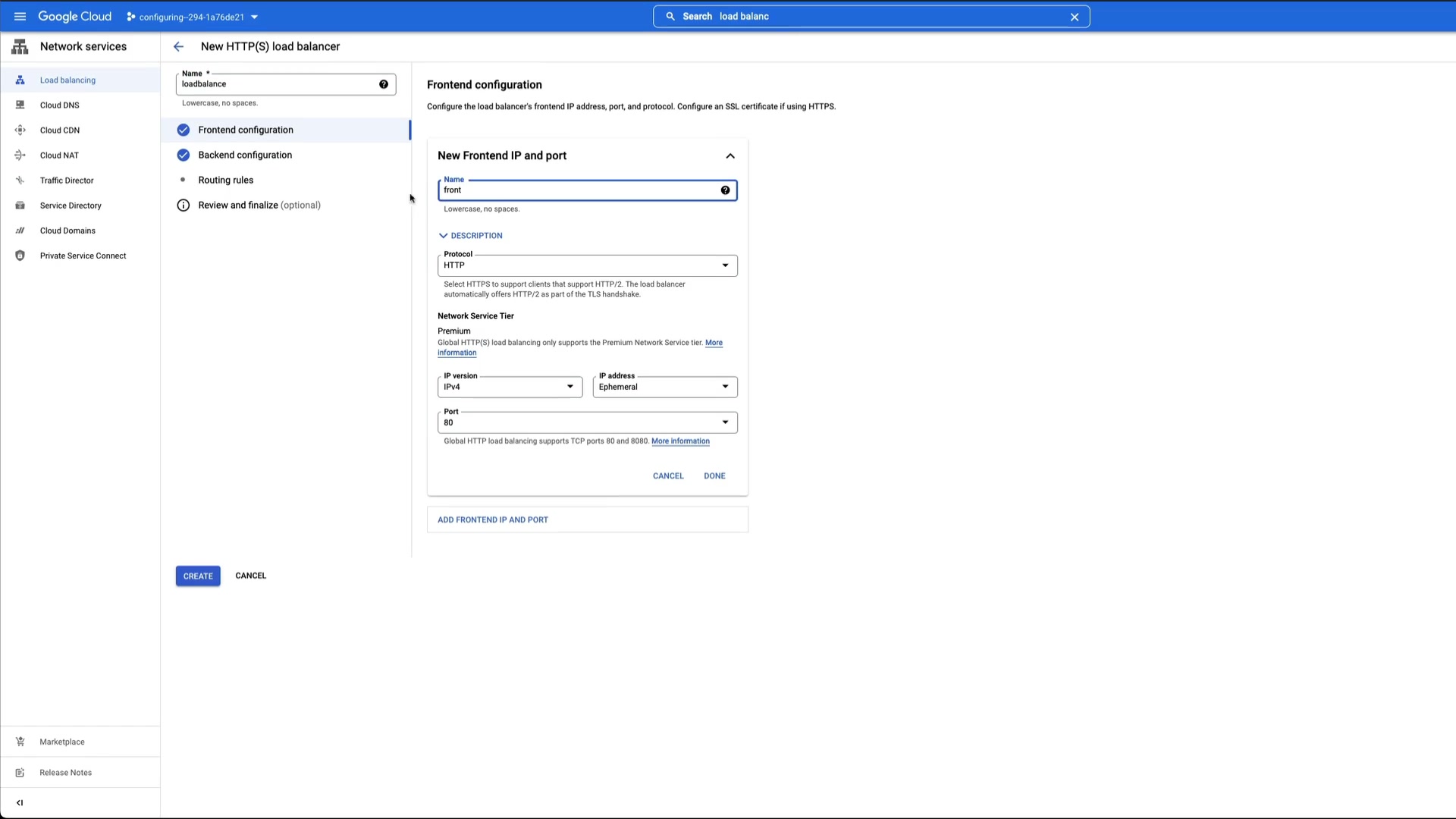The image size is (1456, 819).
Task: Select the Routing rules step
Action: click(x=226, y=180)
